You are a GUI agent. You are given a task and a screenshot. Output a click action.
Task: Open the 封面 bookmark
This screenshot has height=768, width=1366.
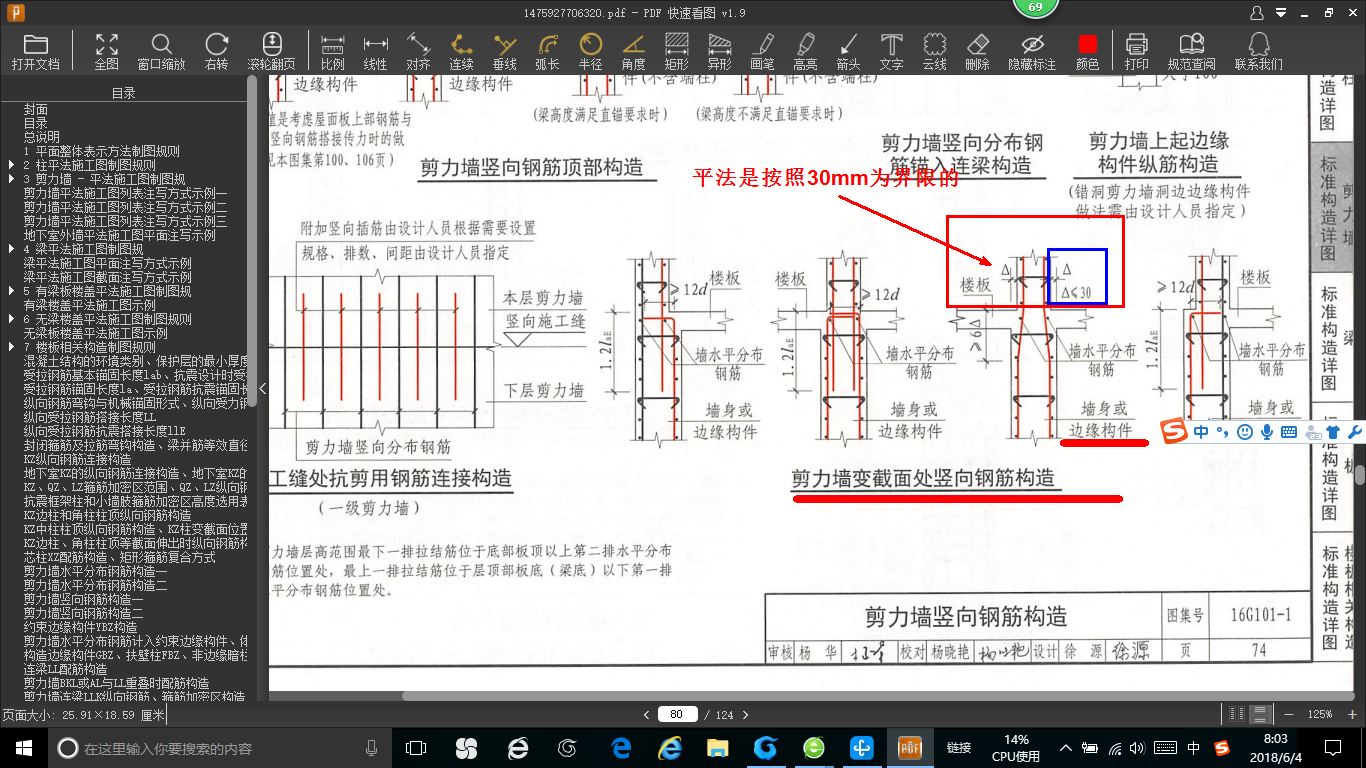click(36, 109)
